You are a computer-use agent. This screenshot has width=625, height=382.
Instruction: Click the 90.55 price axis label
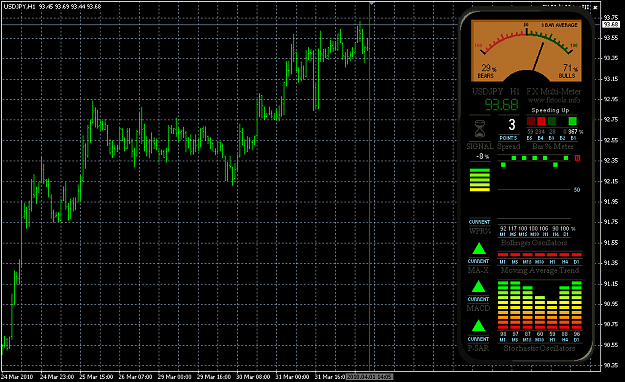pyautogui.click(x=611, y=345)
